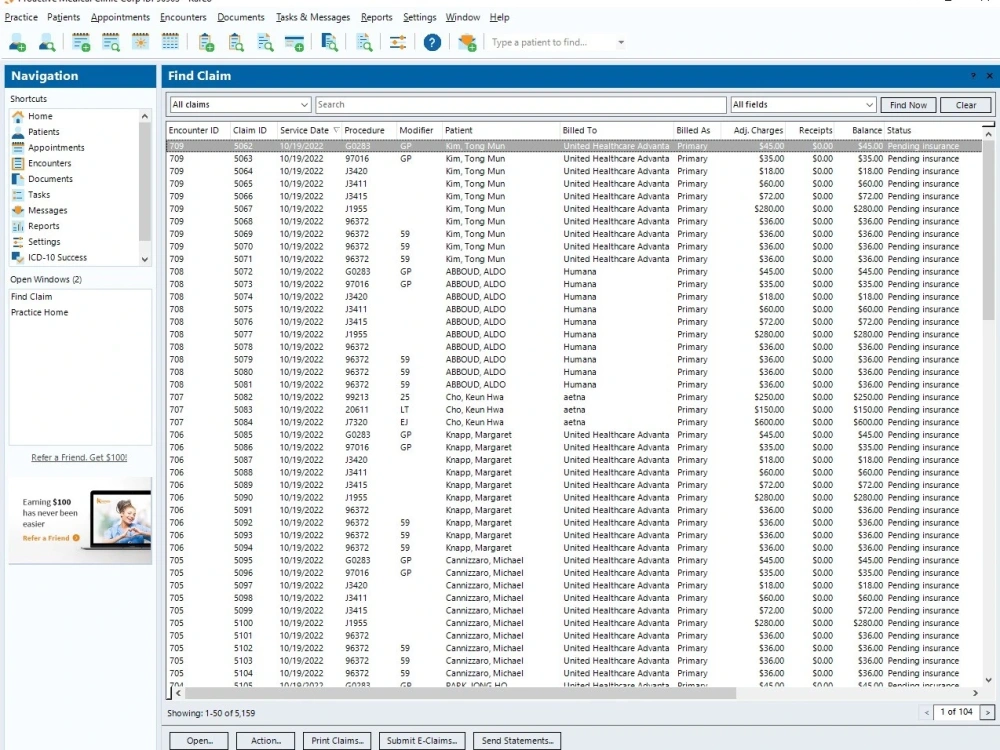Screen dimensions: 1000x750
Task: Click the Find Now button
Action: (908, 105)
